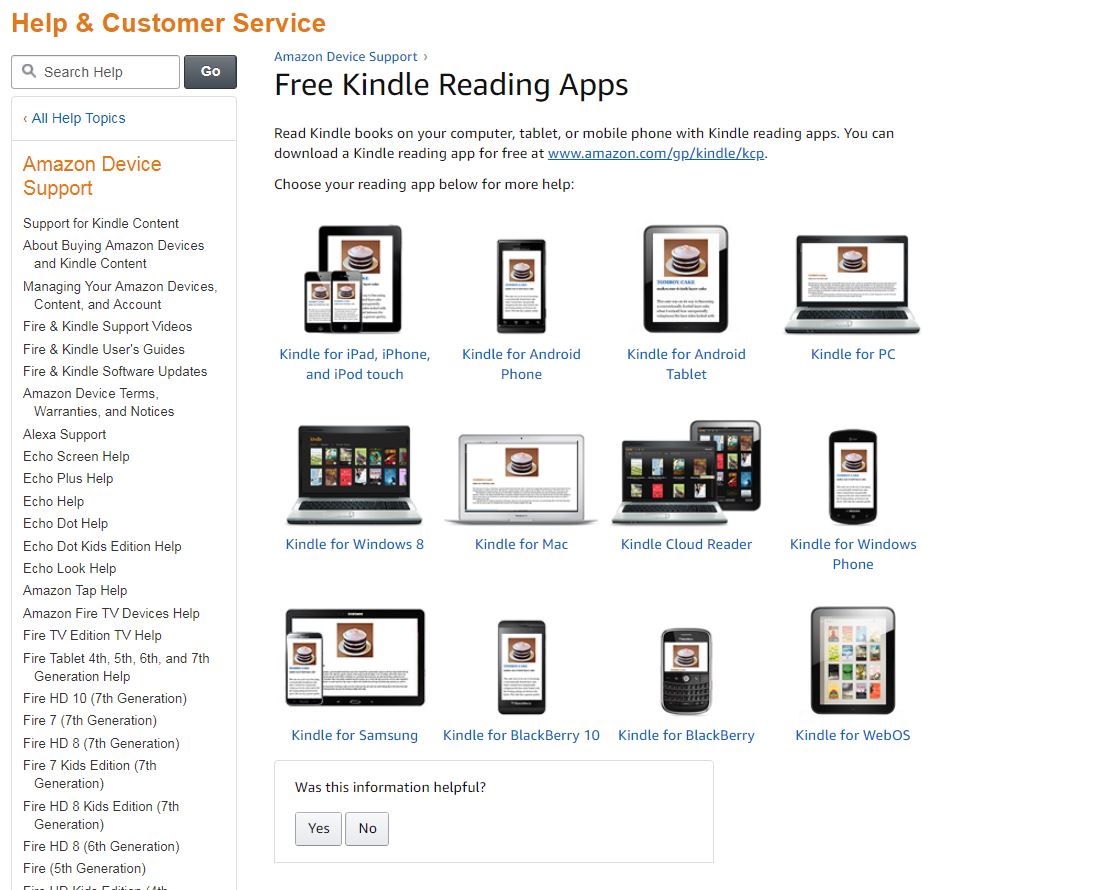Open the Kindle for Samsung text link
The image size is (1094, 890).
(354, 735)
